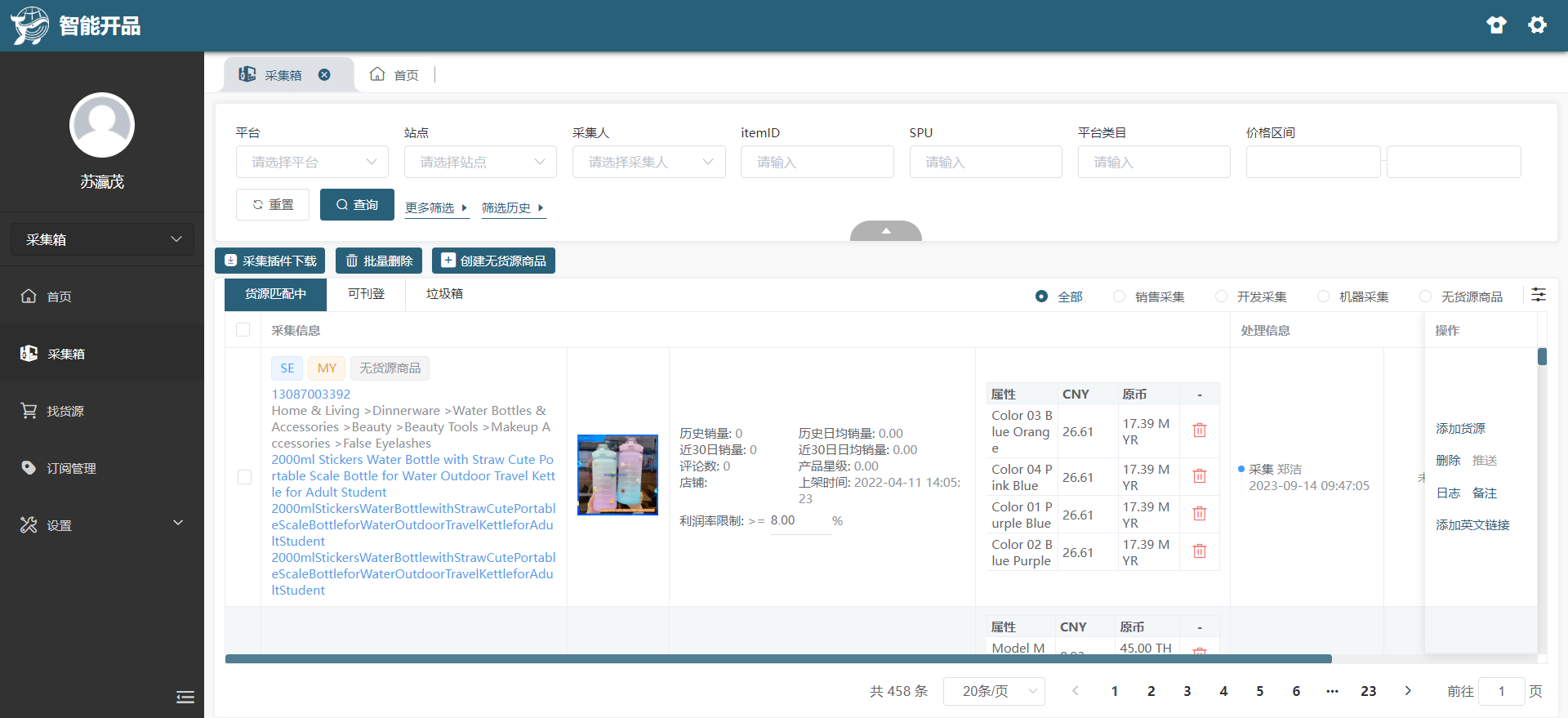Click the water bottle product thumbnail
Image resolution: width=1568 pixels, height=718 pixels.
click(x=617, y=475)
